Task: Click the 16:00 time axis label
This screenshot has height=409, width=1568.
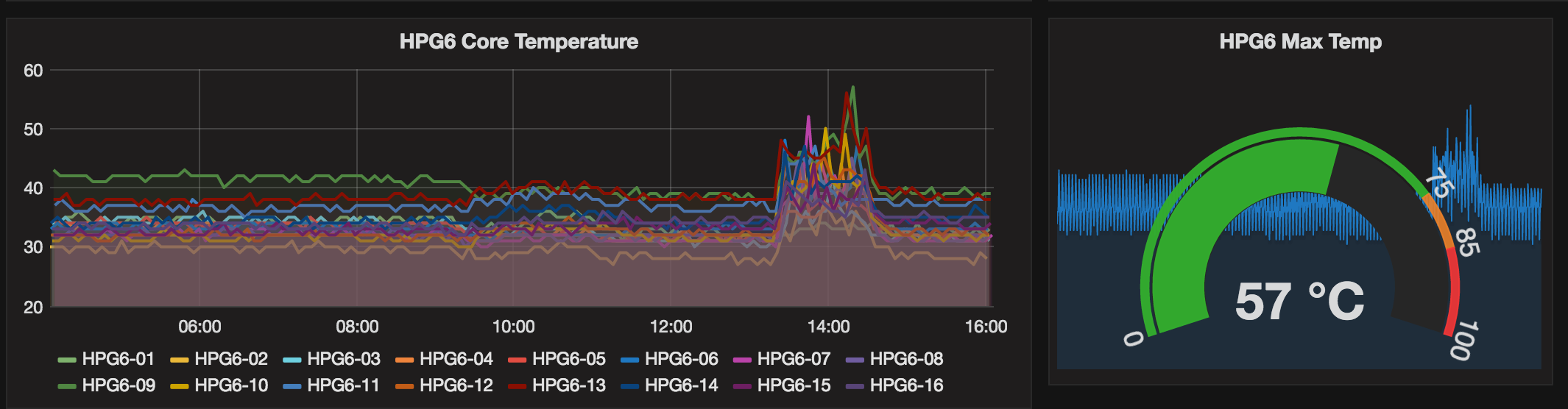Action: [986, 327]
